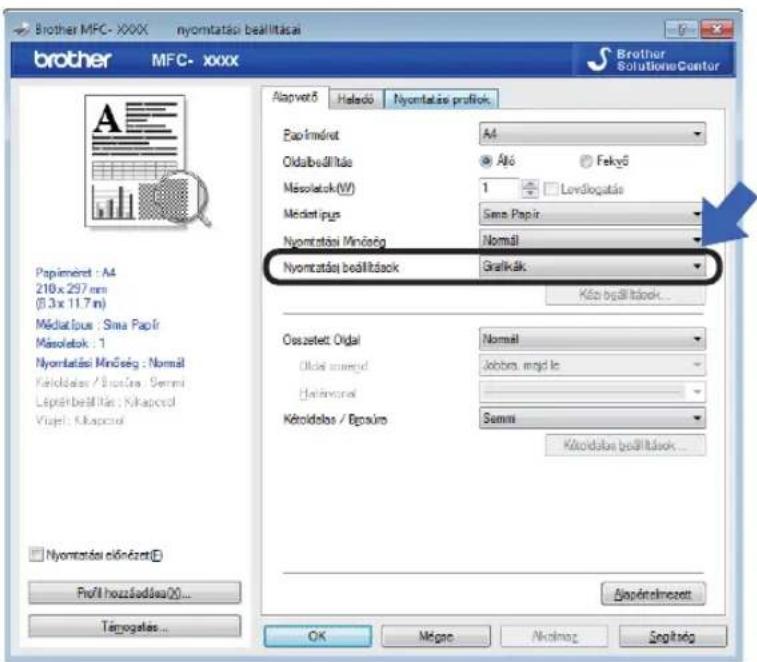The width and height of the screenshot is (757, 662).
Task: Open the Oldal sorrend dropdown
Action: pos(592,365)
